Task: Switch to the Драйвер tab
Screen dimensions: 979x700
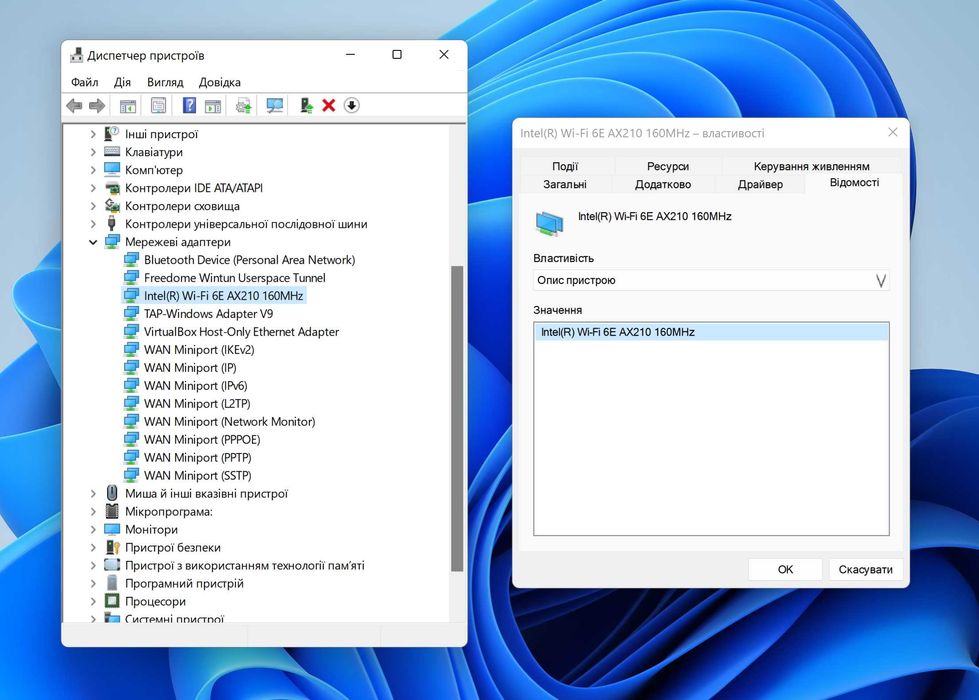Action: (x=760, y=184)
